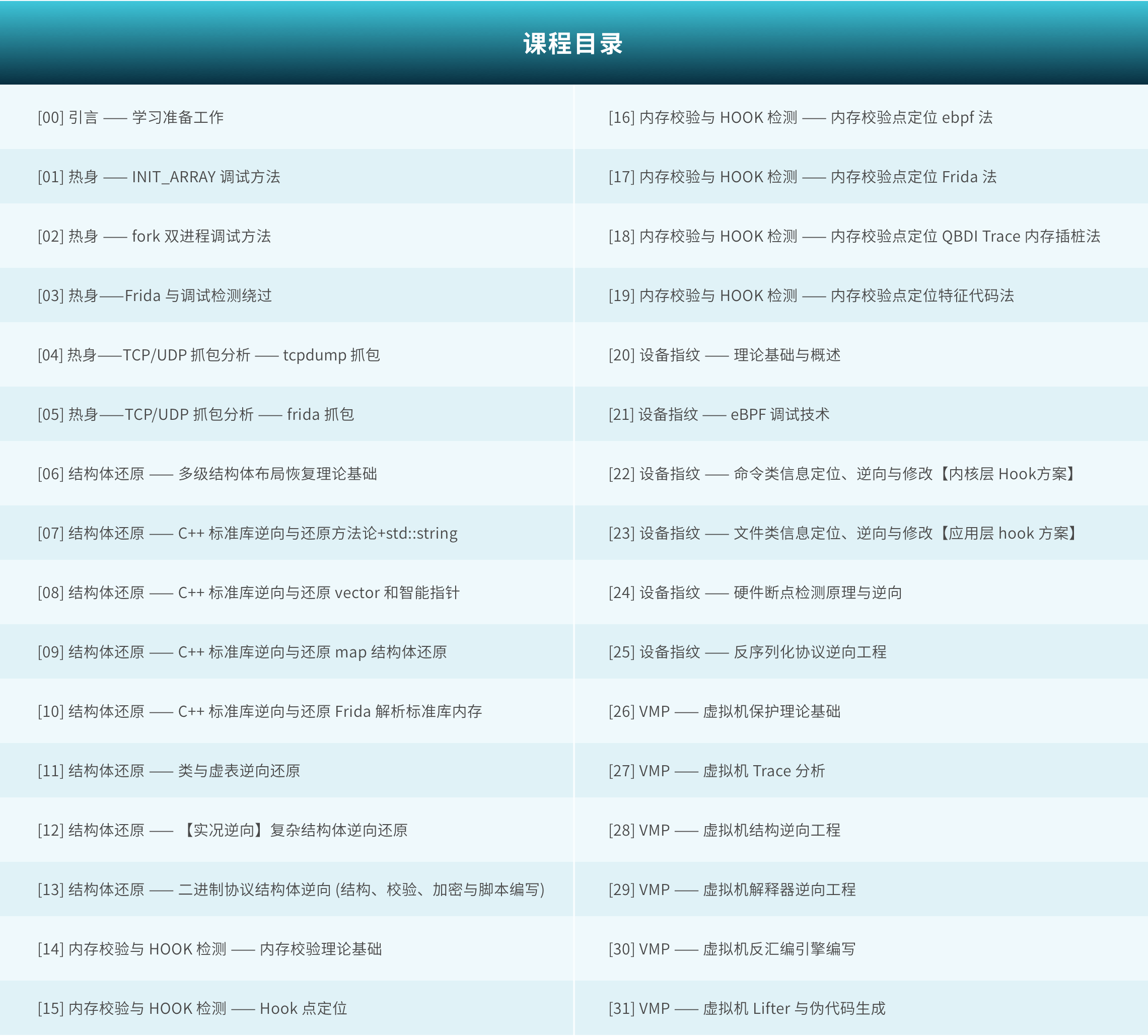Open lesson [24] 硬件断点检测原理与逆向
The width and height of the screenshot is (1148, 1036).
(755, 593)
